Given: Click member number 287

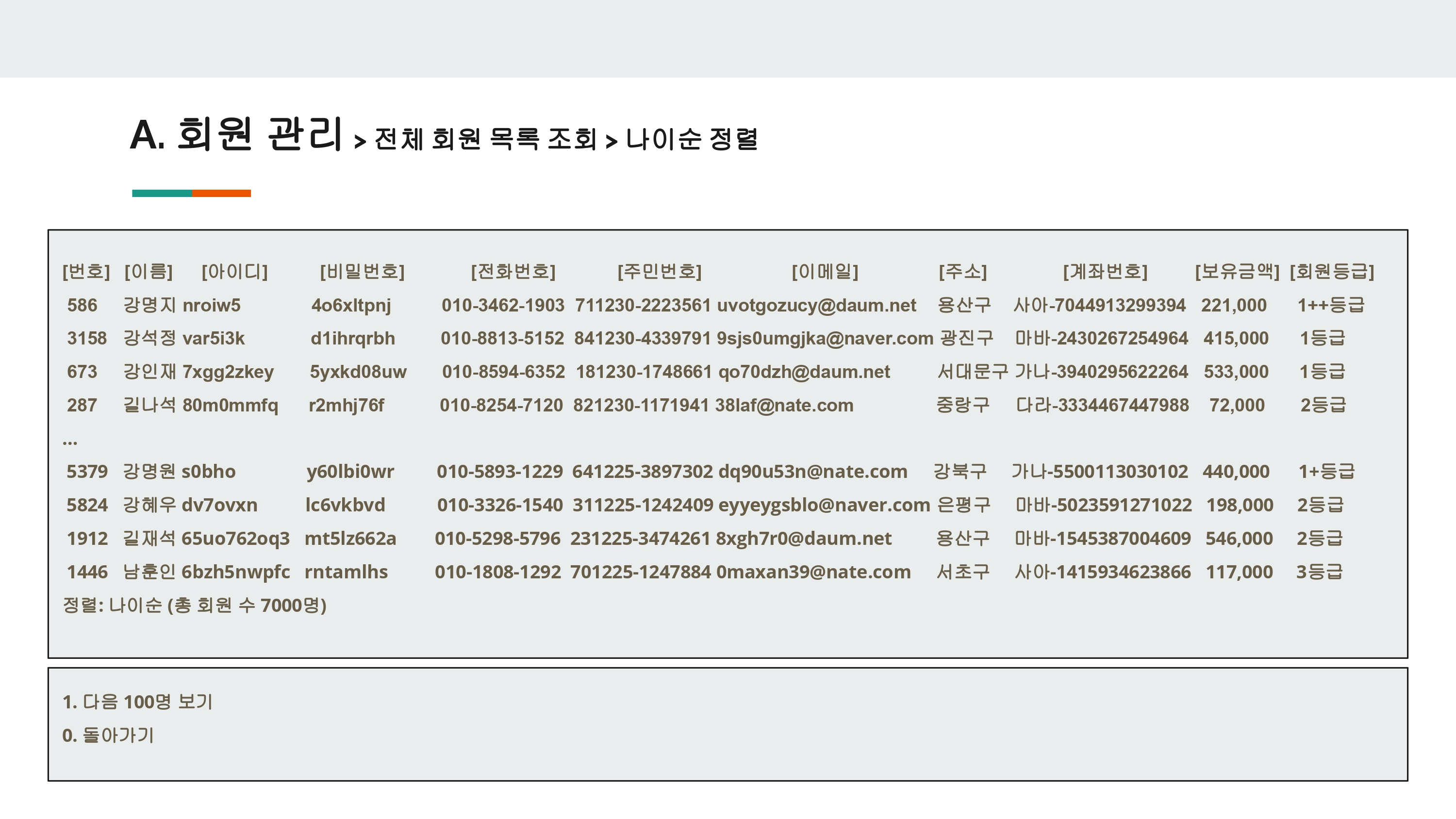Looking at the screenshot, I should pyautogui.click(x=82, y=405).
